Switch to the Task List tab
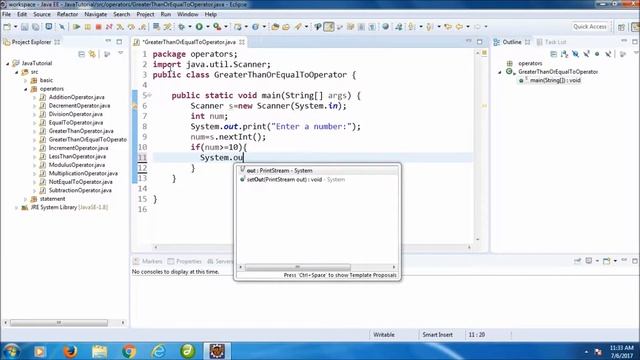 pos(551,42)
